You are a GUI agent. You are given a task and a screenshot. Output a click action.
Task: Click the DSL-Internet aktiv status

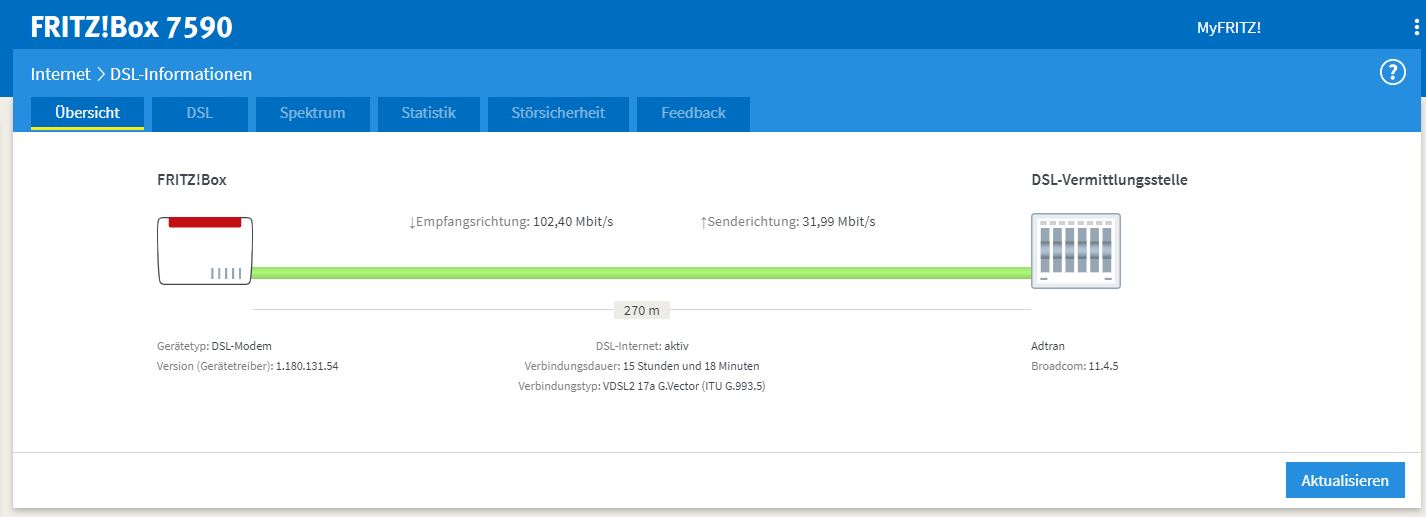pos(642,346)
